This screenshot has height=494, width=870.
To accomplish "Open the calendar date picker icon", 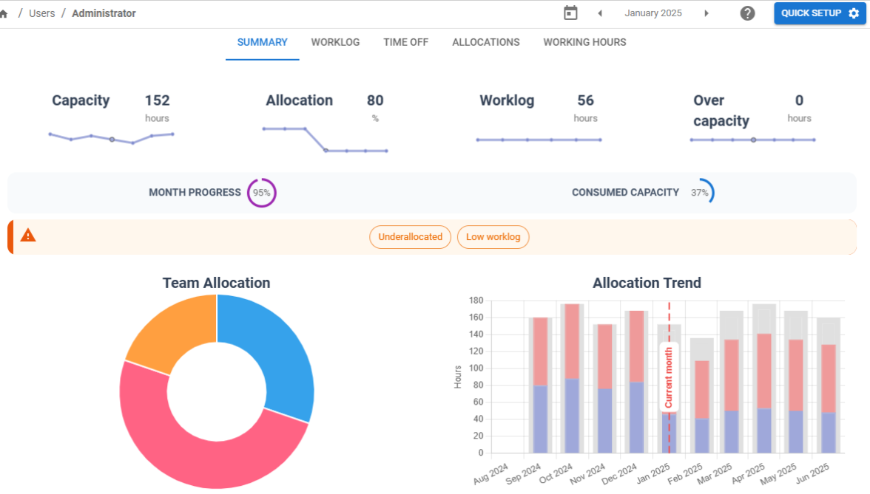I will click(x=570, y=13).
